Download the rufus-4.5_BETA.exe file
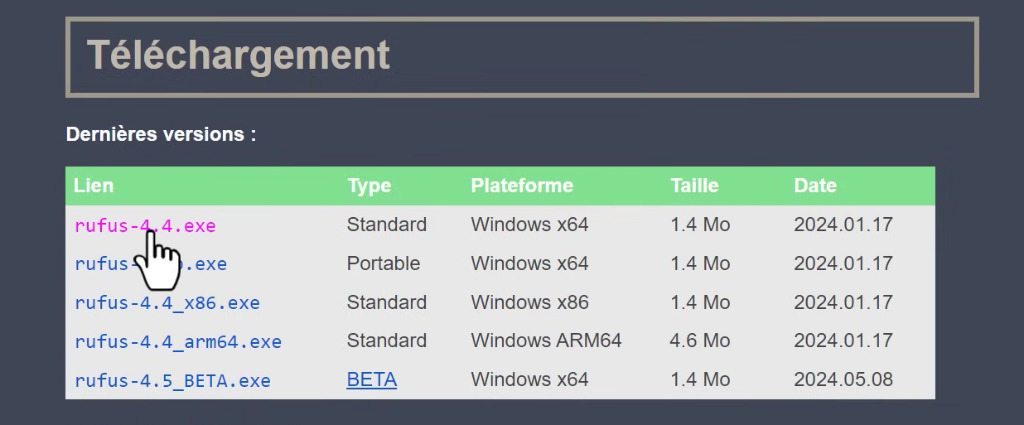 point(172,381)
